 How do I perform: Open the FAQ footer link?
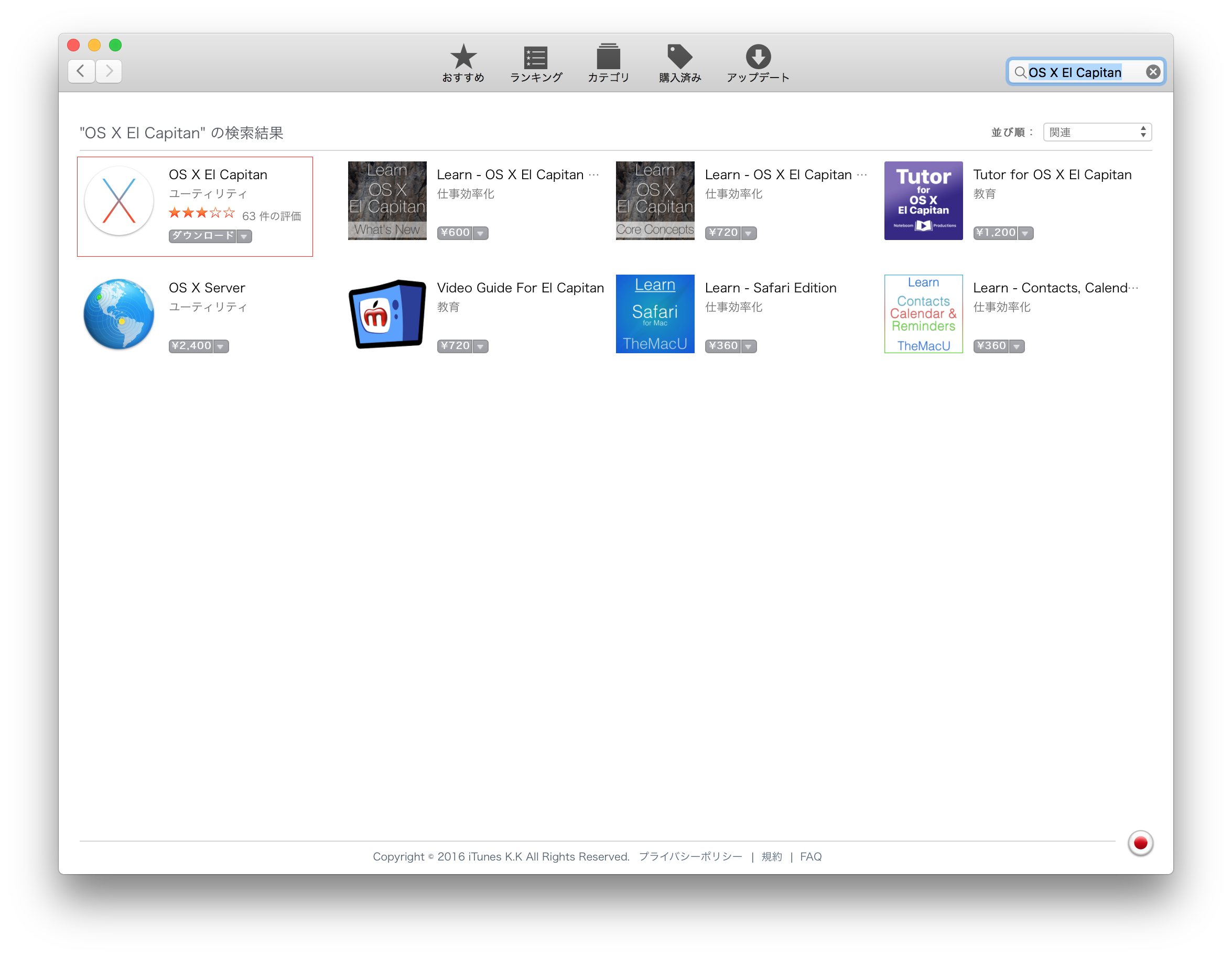click(x=810, y=856)
